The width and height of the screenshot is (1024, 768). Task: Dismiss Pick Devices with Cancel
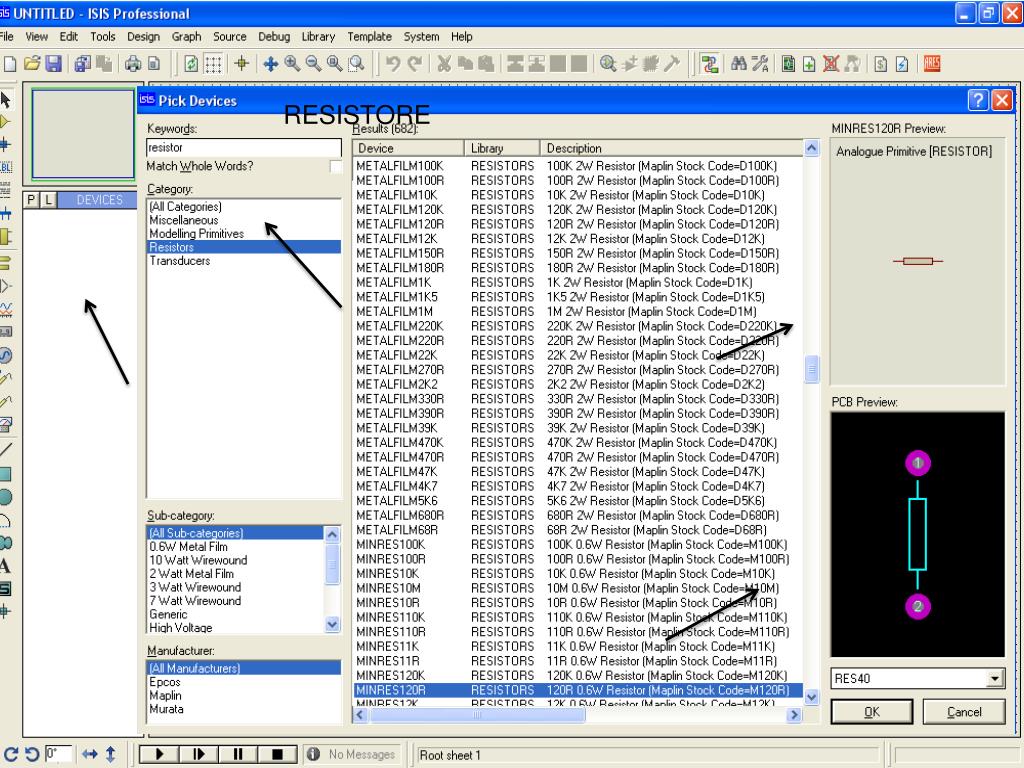click(x=964, y=712)
